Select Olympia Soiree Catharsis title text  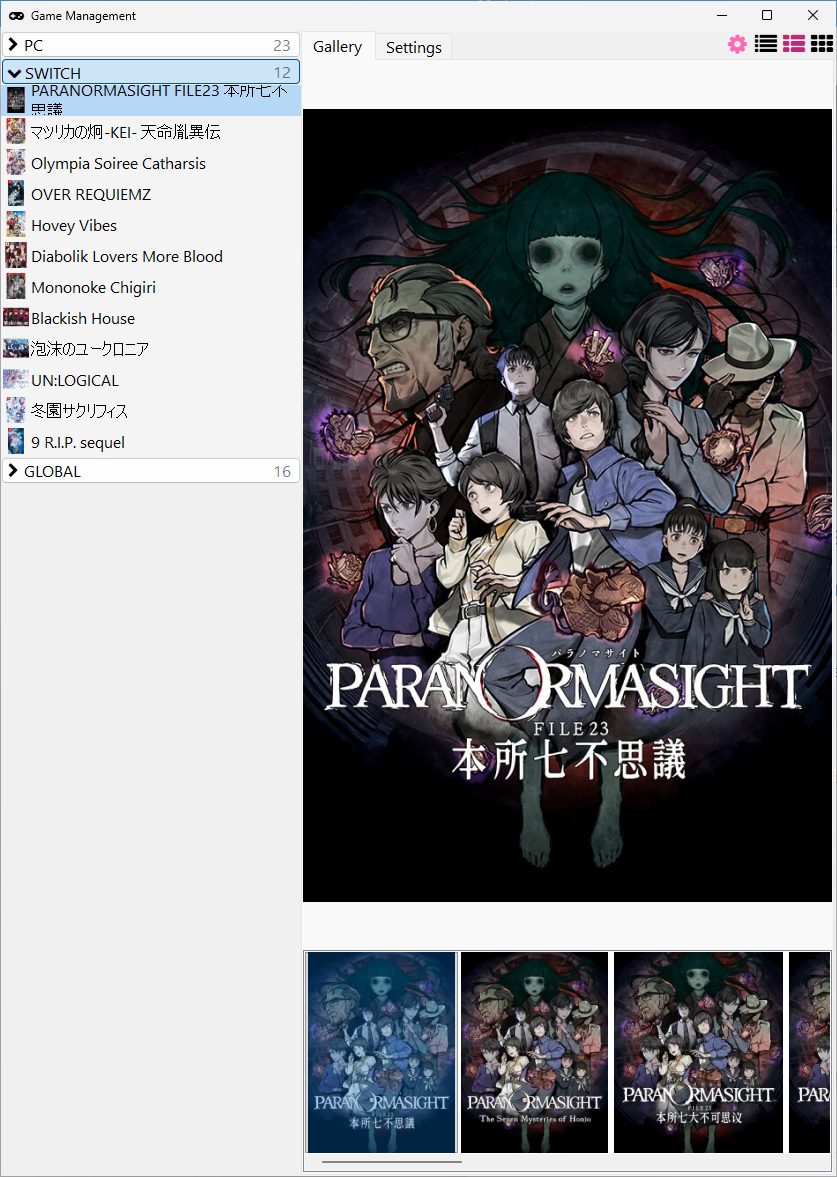(x=119, y=164)
